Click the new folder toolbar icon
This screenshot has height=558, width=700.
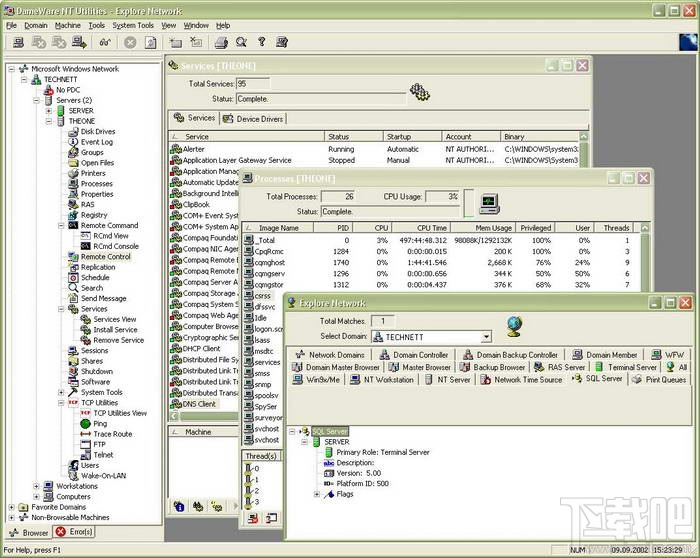[x=176, y=42]
